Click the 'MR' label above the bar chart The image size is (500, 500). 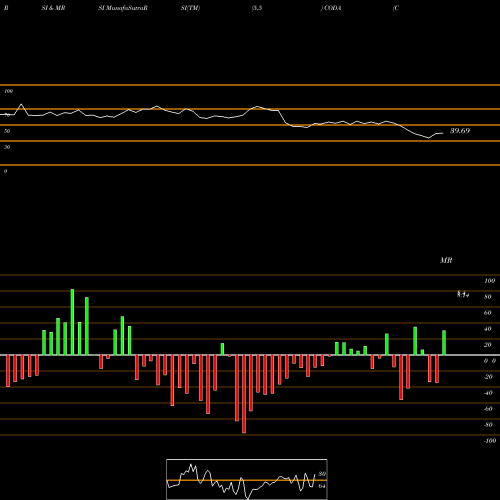446,260
